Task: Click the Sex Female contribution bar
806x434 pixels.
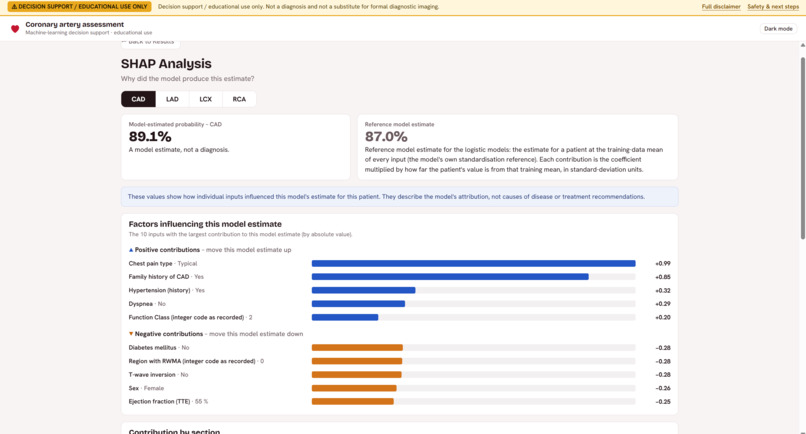Action: pyautogui.click(x=354, y=388)
